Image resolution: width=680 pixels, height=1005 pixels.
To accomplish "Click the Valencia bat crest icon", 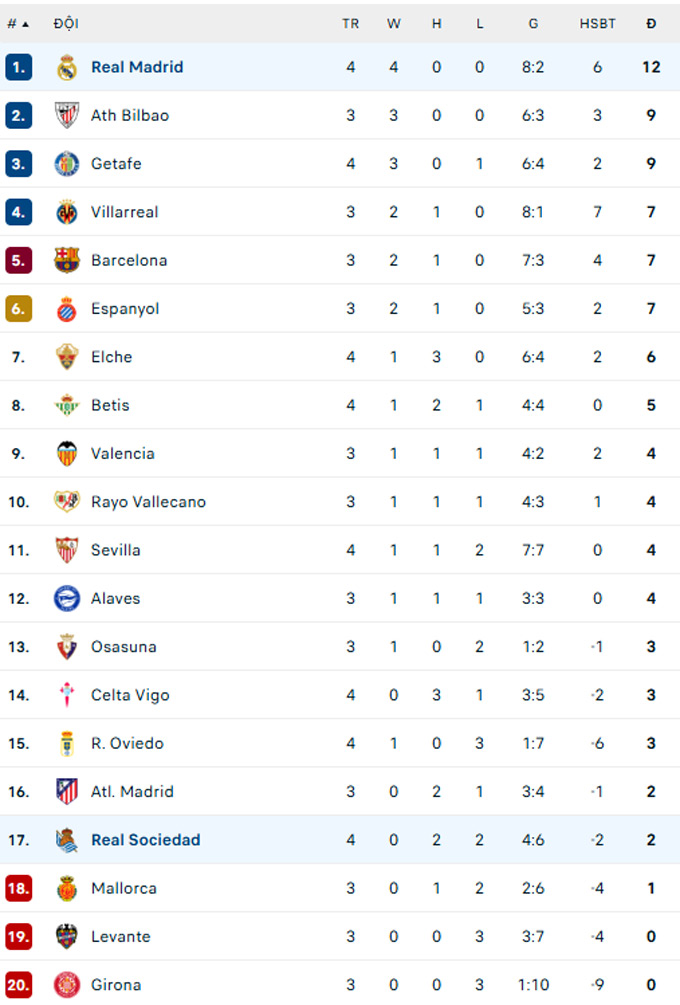I will pyautogui.click(x=67, y=453).
